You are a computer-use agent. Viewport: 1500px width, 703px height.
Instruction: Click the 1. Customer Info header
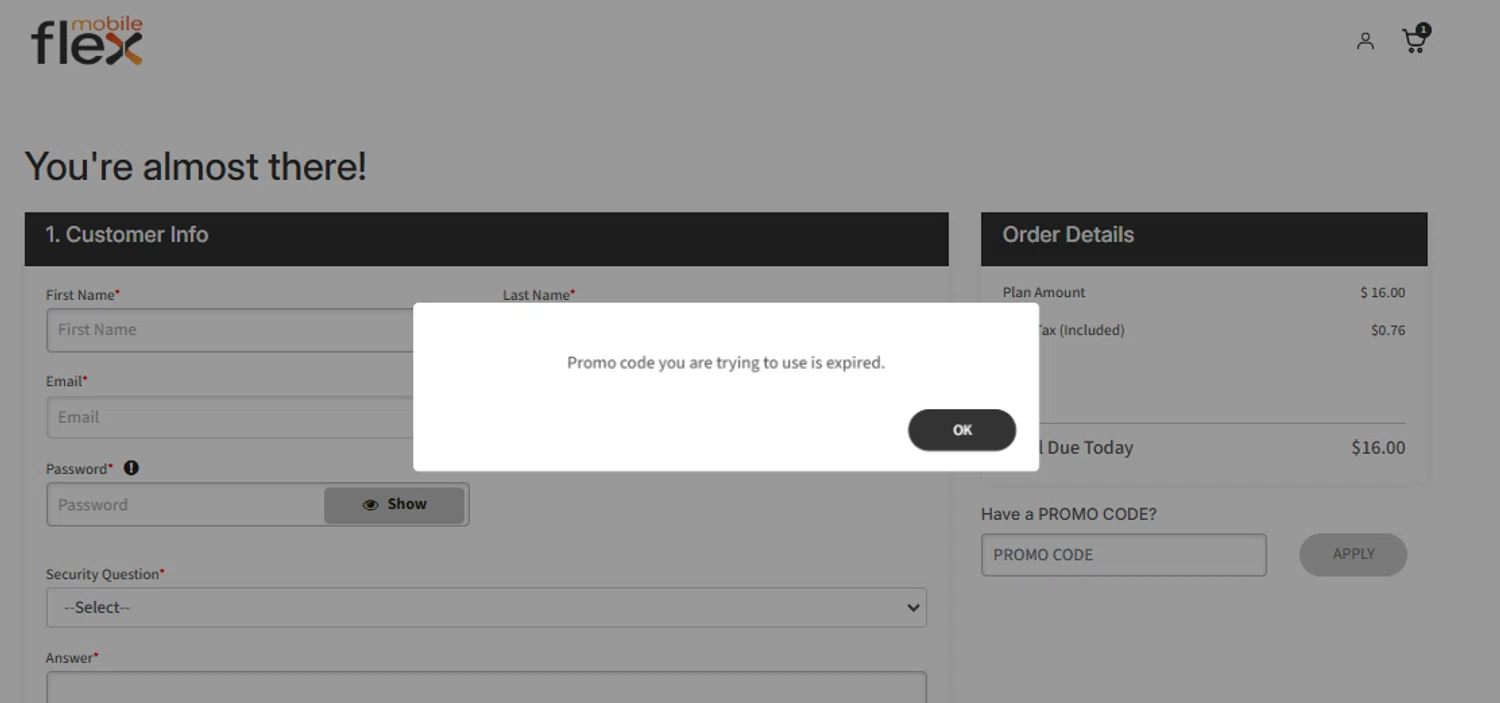tap(486, 239)
